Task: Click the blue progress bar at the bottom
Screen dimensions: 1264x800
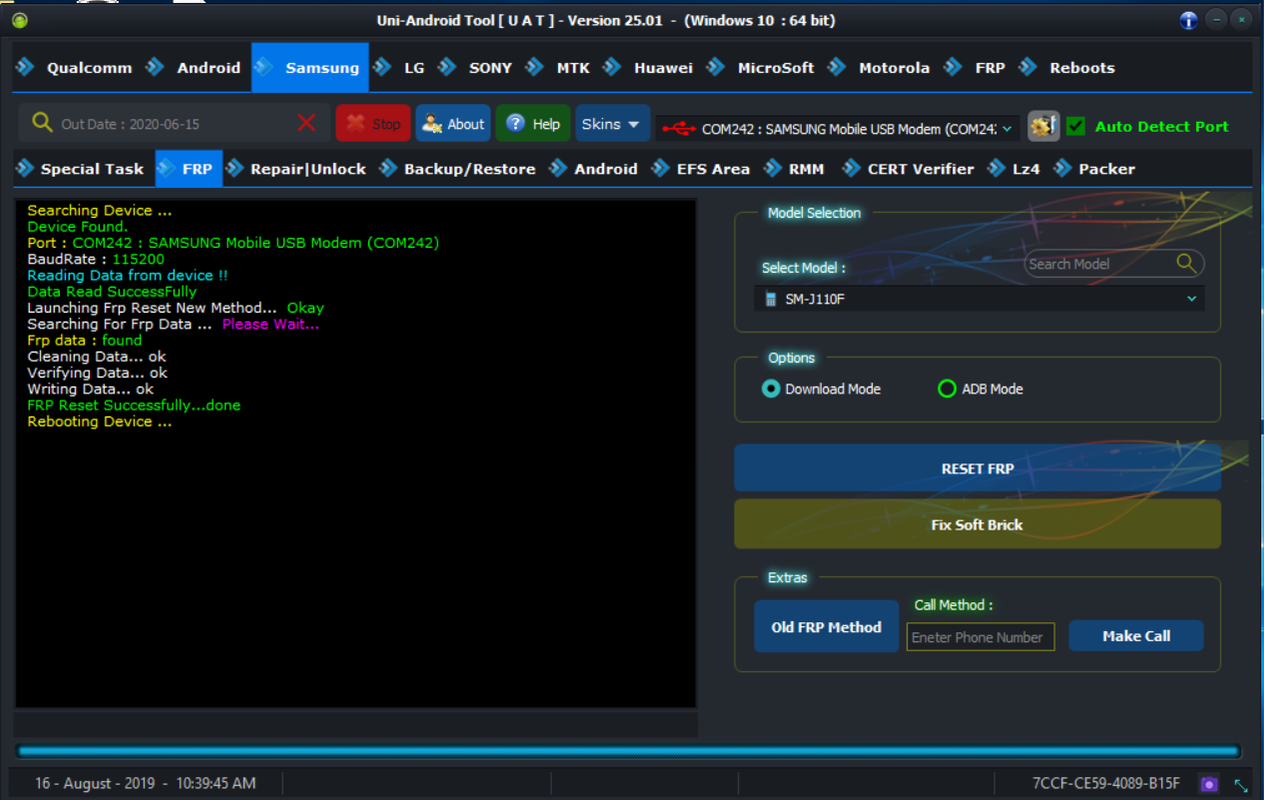Action: [628, 751]
